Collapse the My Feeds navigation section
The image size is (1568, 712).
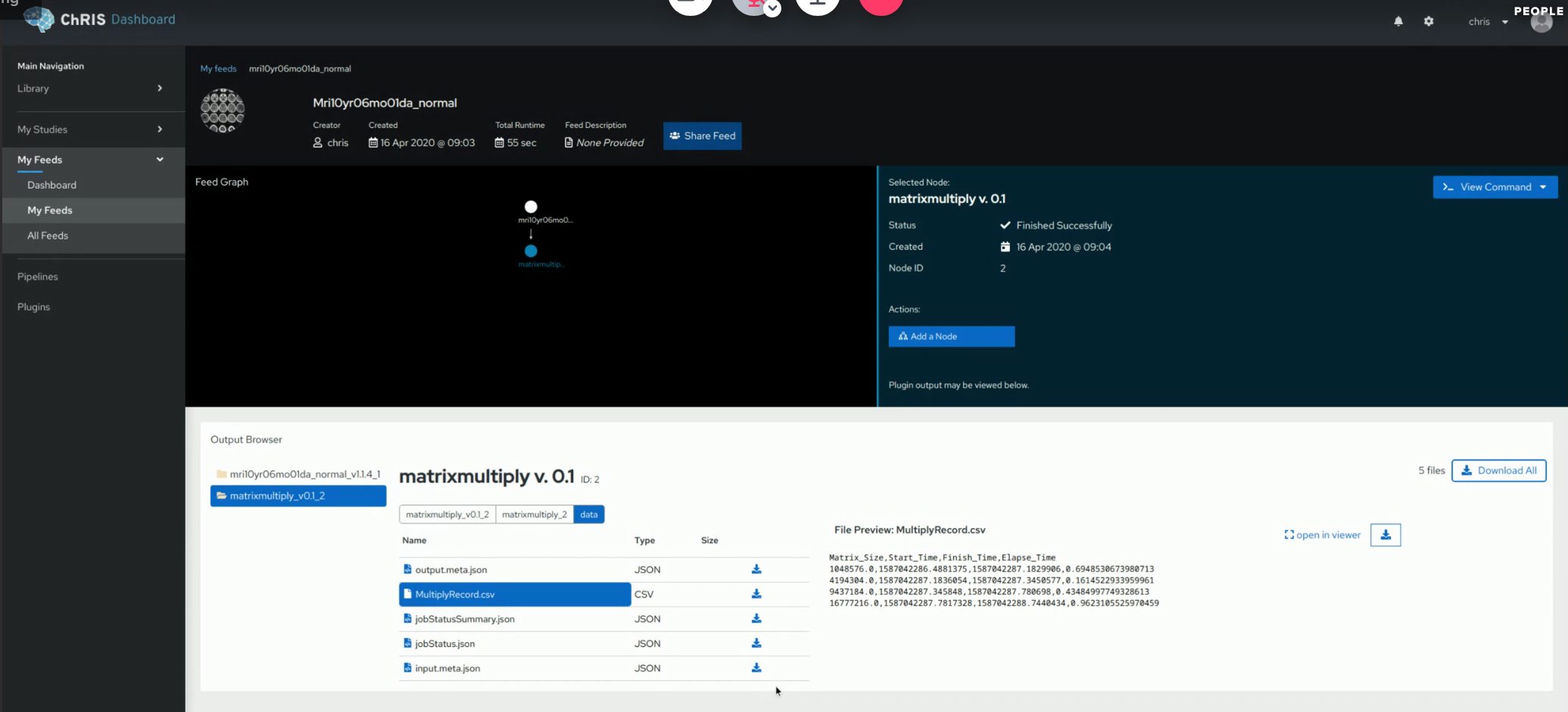click(x=91, y=160)
